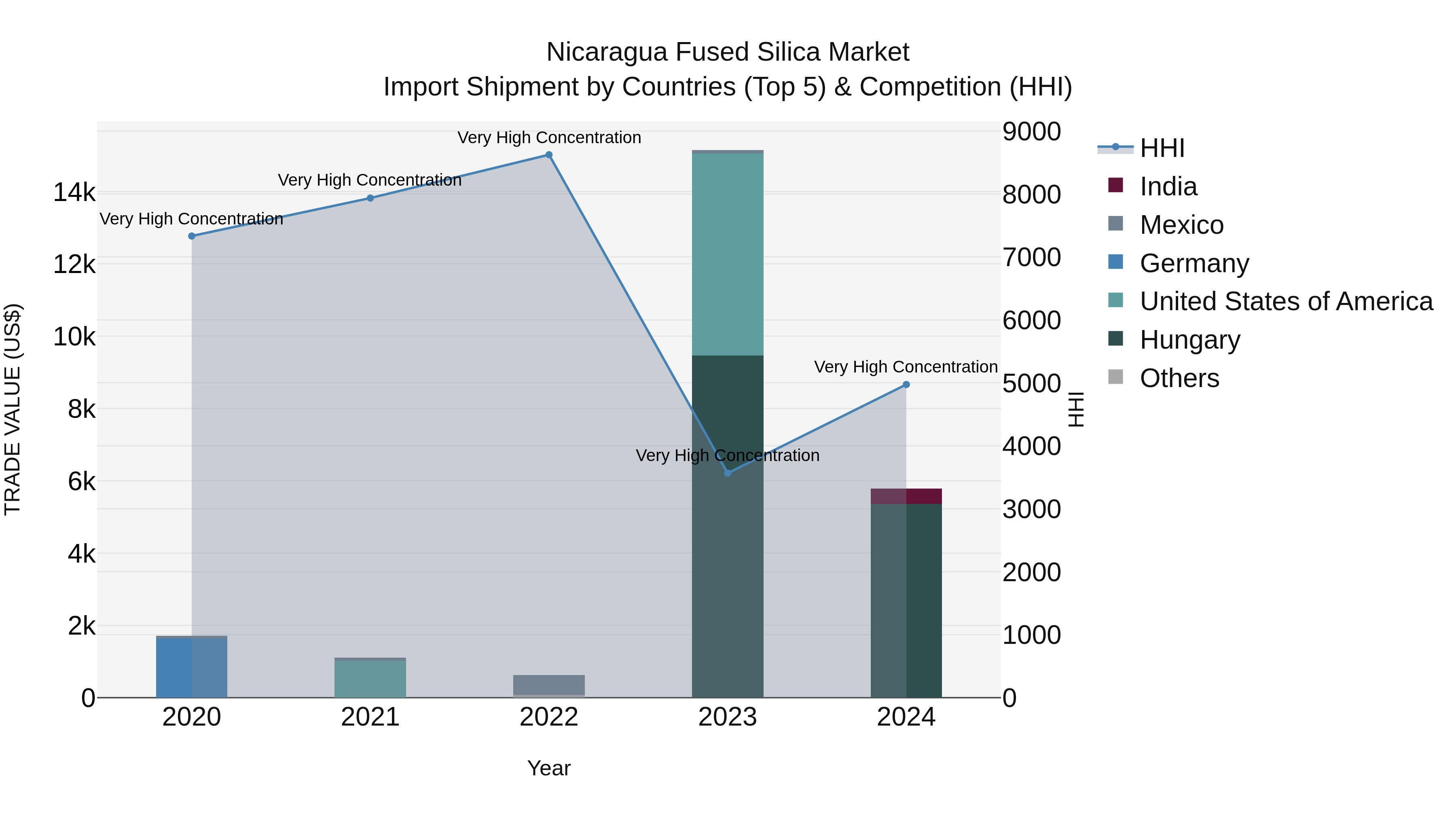
Task: Click the 2021 Very High Concentration annotation
Action: [370, 180]
